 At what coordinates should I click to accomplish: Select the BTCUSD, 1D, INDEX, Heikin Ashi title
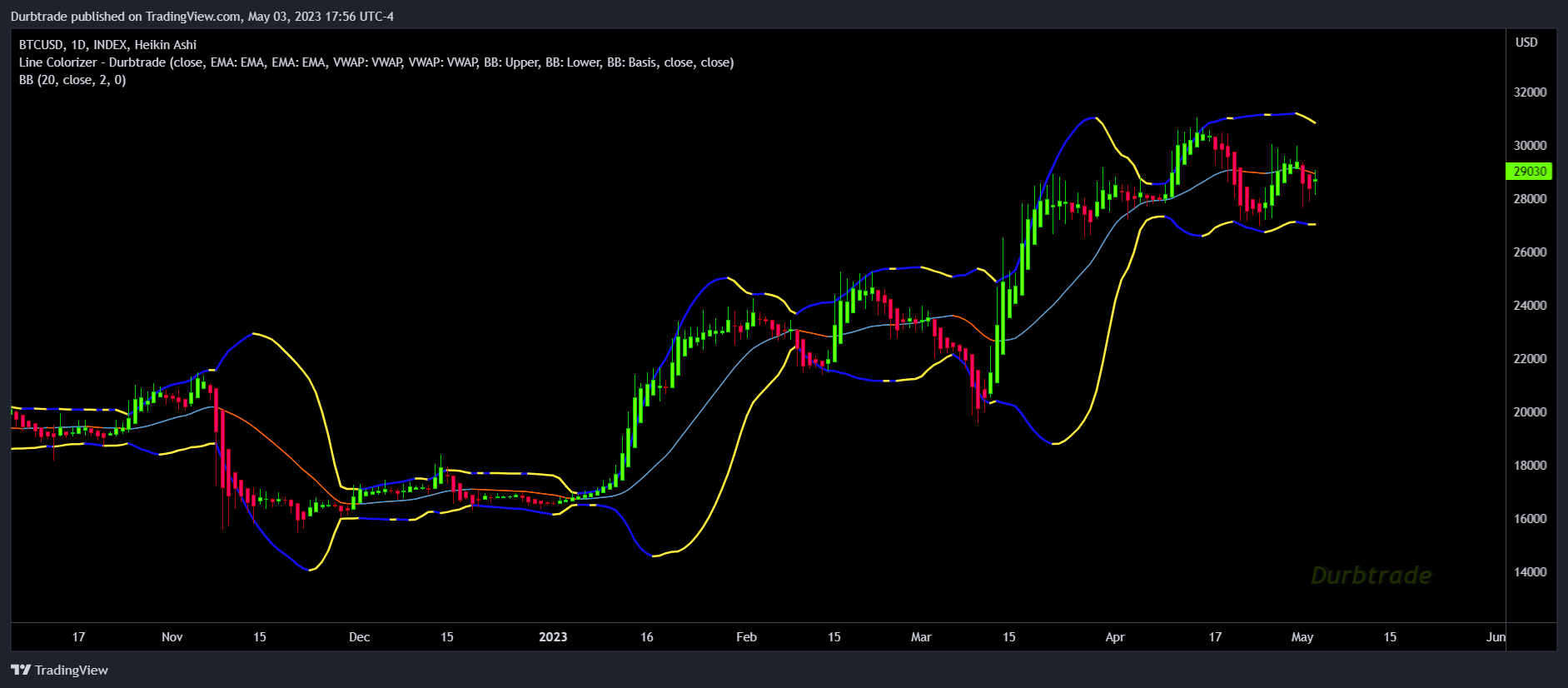click(x=108, y=45)
